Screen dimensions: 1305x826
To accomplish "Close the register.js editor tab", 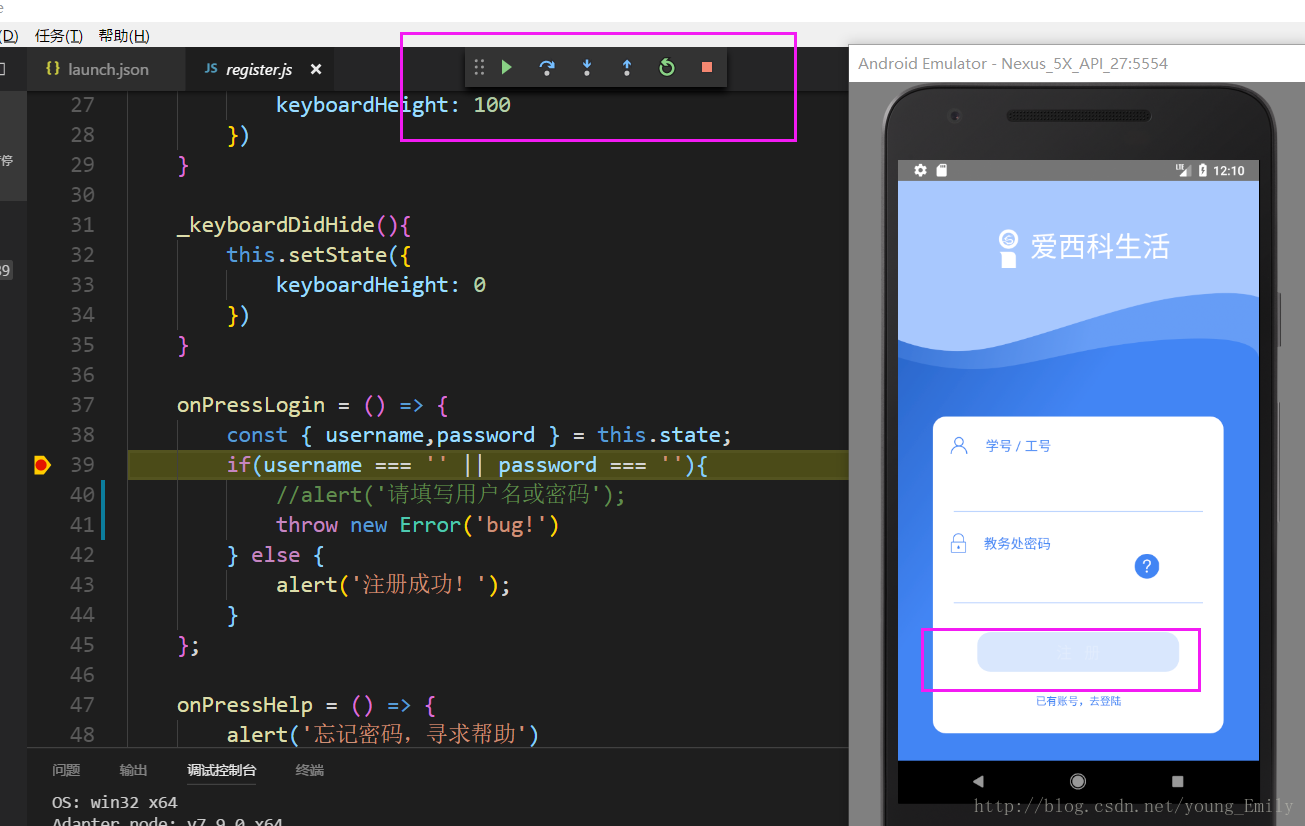I will (x=316, y=69).
